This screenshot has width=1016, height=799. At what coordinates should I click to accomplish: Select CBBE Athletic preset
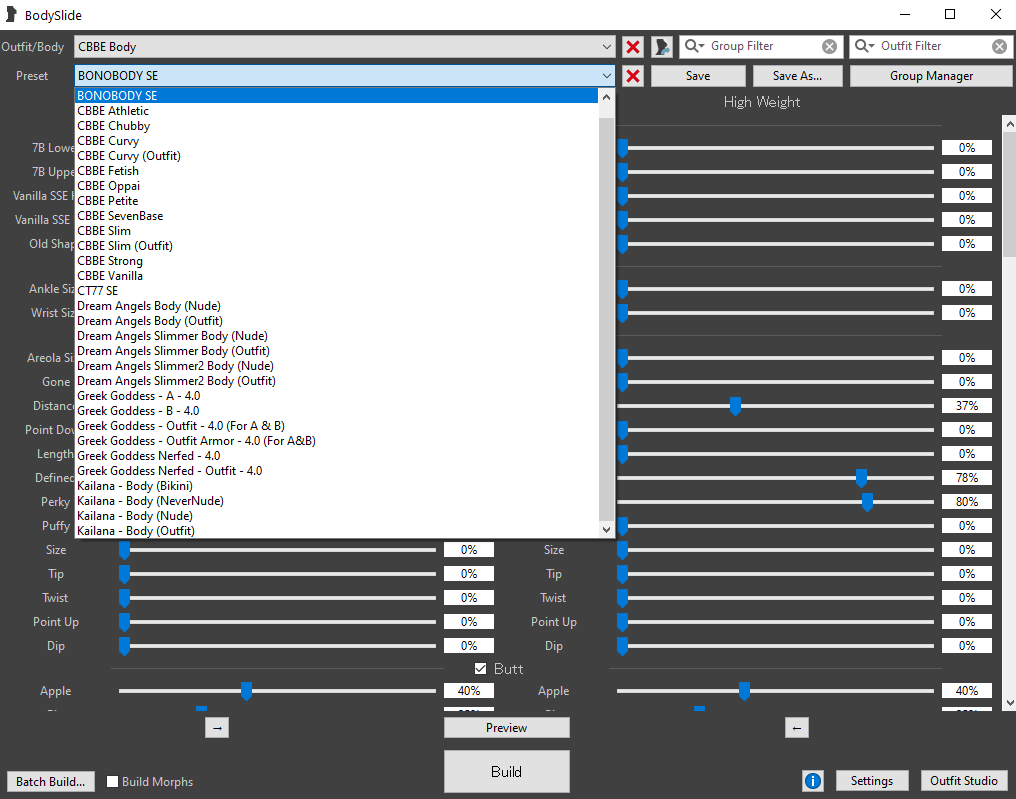336,111
